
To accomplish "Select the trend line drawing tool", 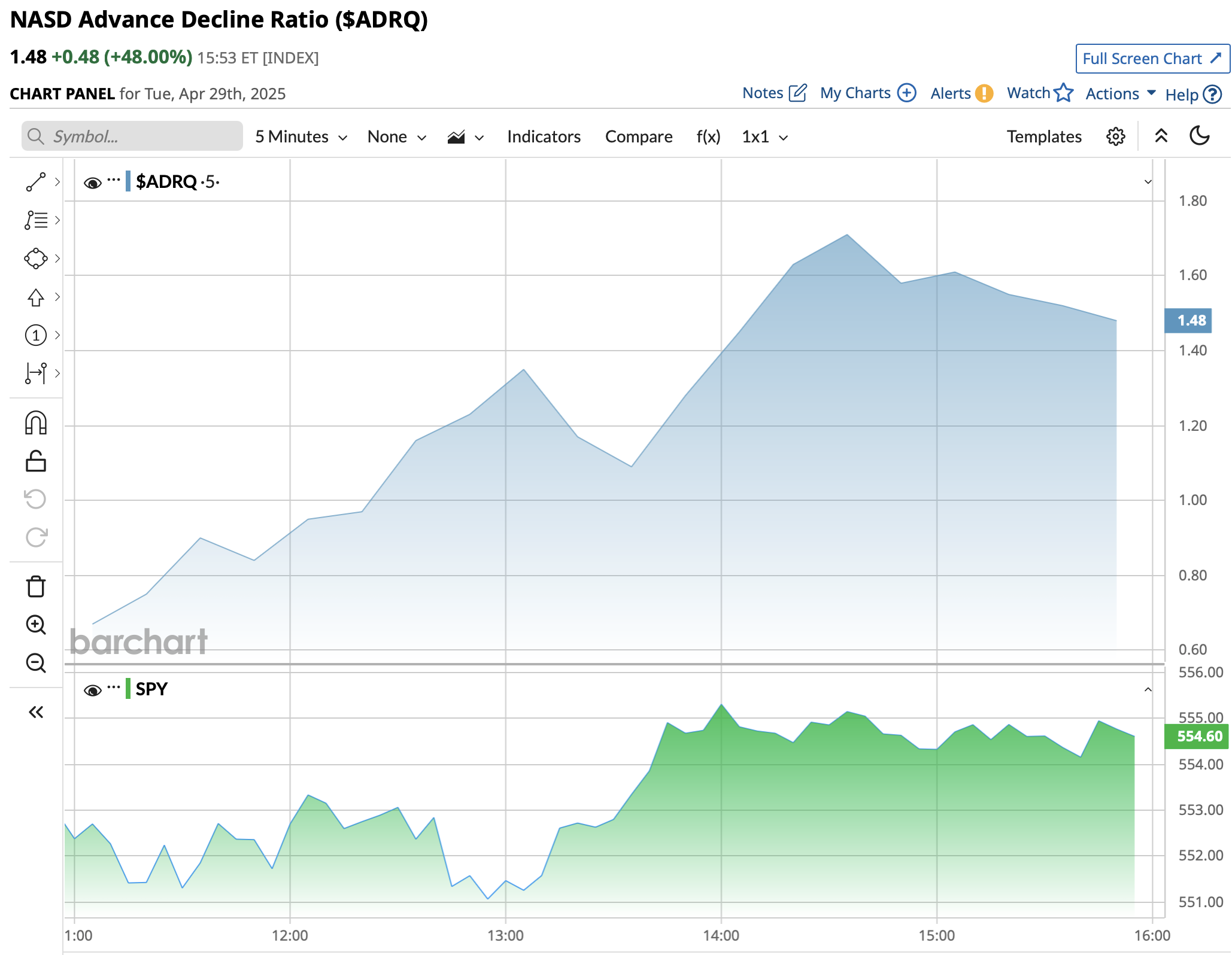I will [x=36, y=182].
